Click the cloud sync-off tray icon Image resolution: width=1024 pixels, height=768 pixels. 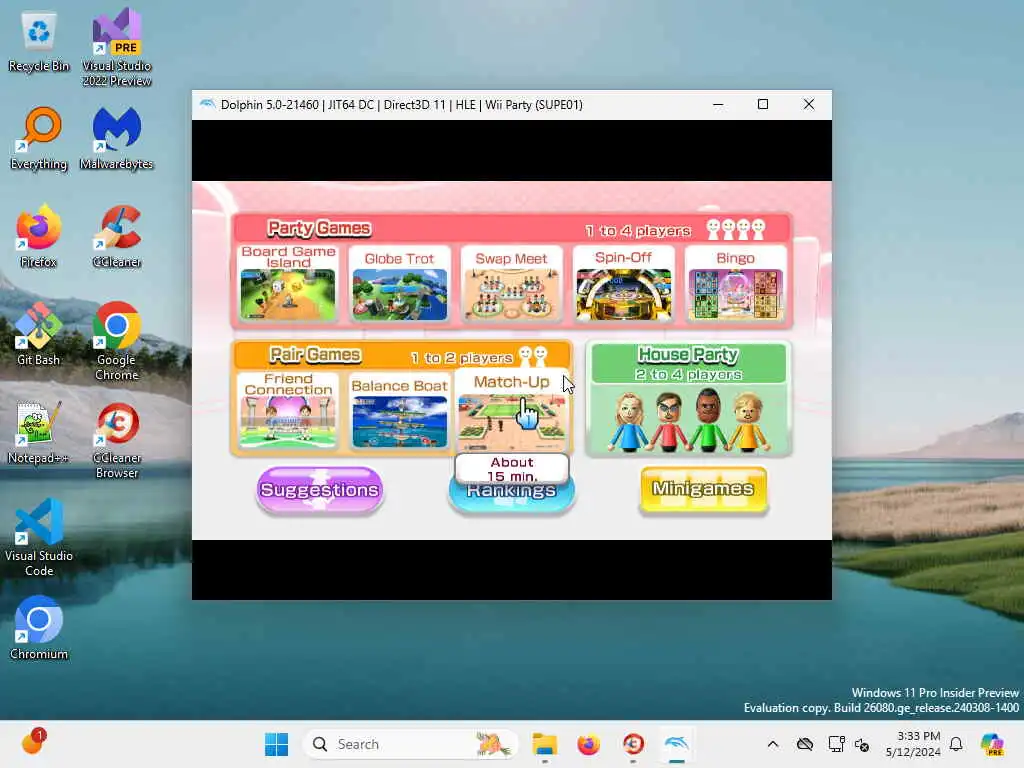[805, 744]
